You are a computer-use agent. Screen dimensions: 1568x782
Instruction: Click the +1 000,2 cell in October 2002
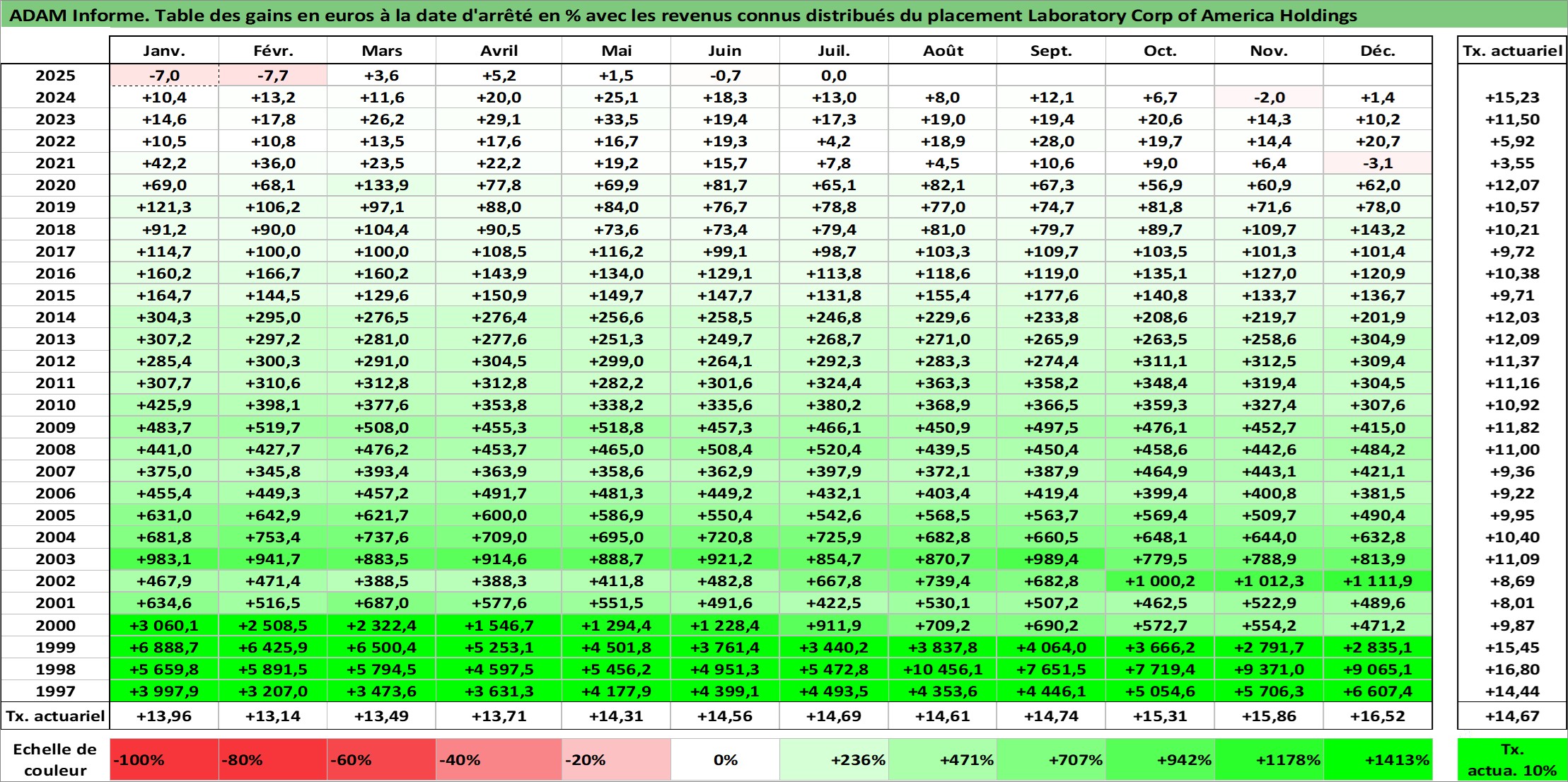coord(1160,581)
